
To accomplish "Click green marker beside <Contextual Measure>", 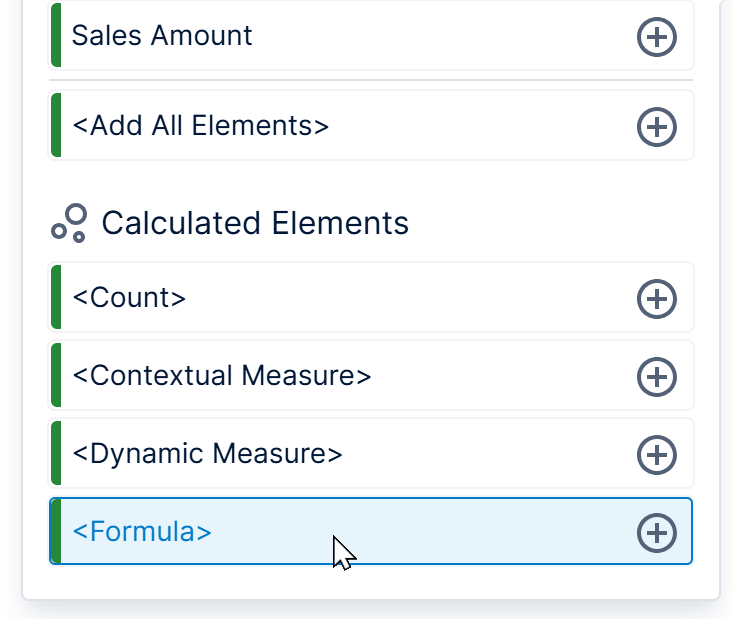I will 56,376.
